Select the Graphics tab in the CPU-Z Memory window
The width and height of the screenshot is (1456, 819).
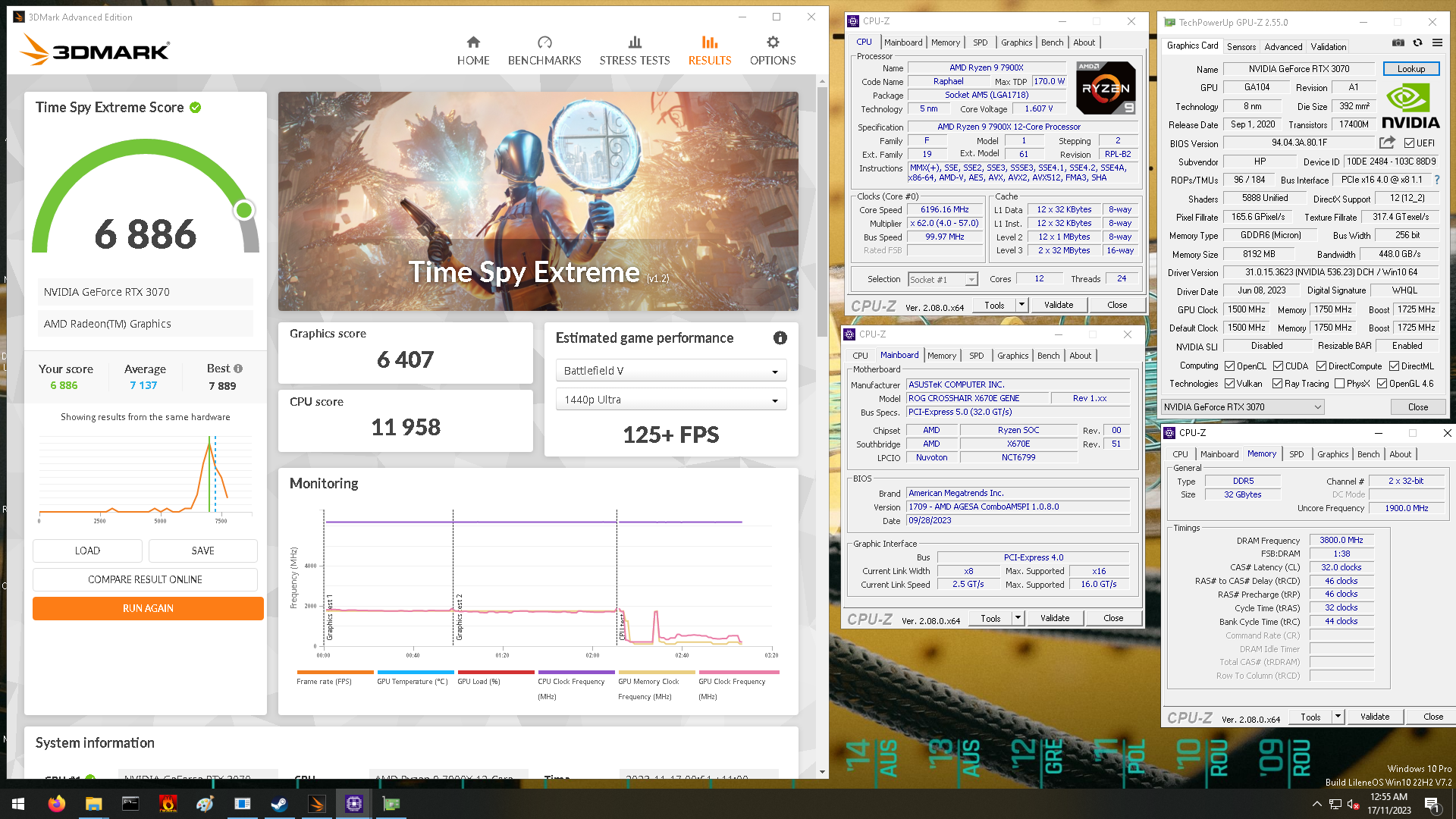point(1333,454)
